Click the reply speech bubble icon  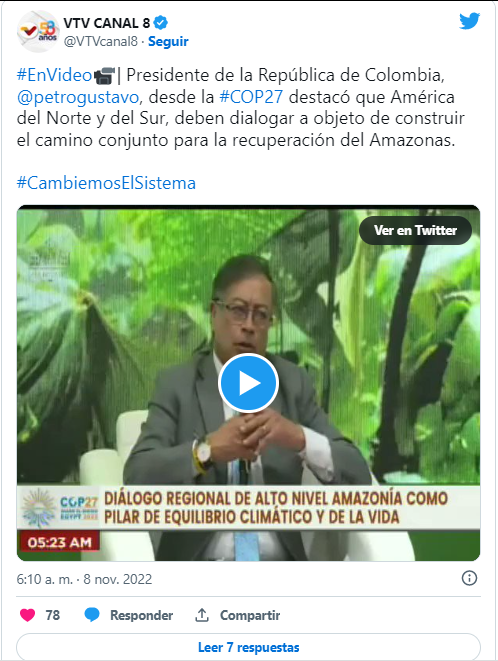click(x=92, y=615)
